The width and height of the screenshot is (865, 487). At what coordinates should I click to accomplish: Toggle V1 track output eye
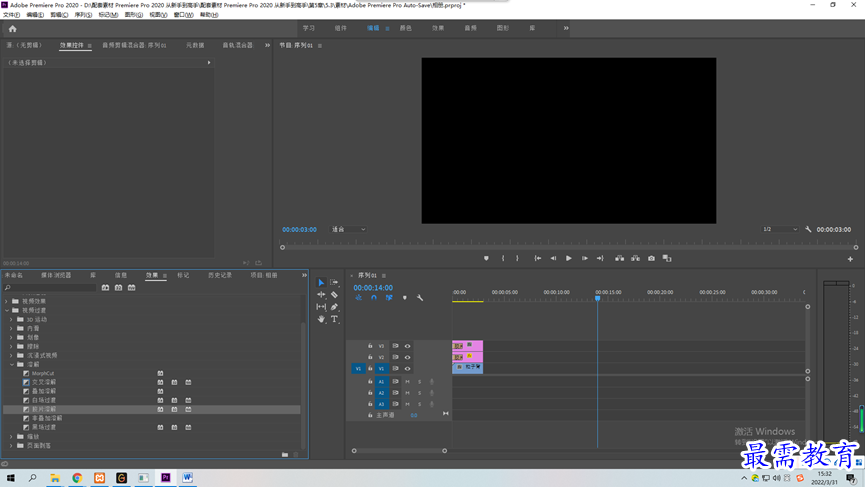pos(408,368)
